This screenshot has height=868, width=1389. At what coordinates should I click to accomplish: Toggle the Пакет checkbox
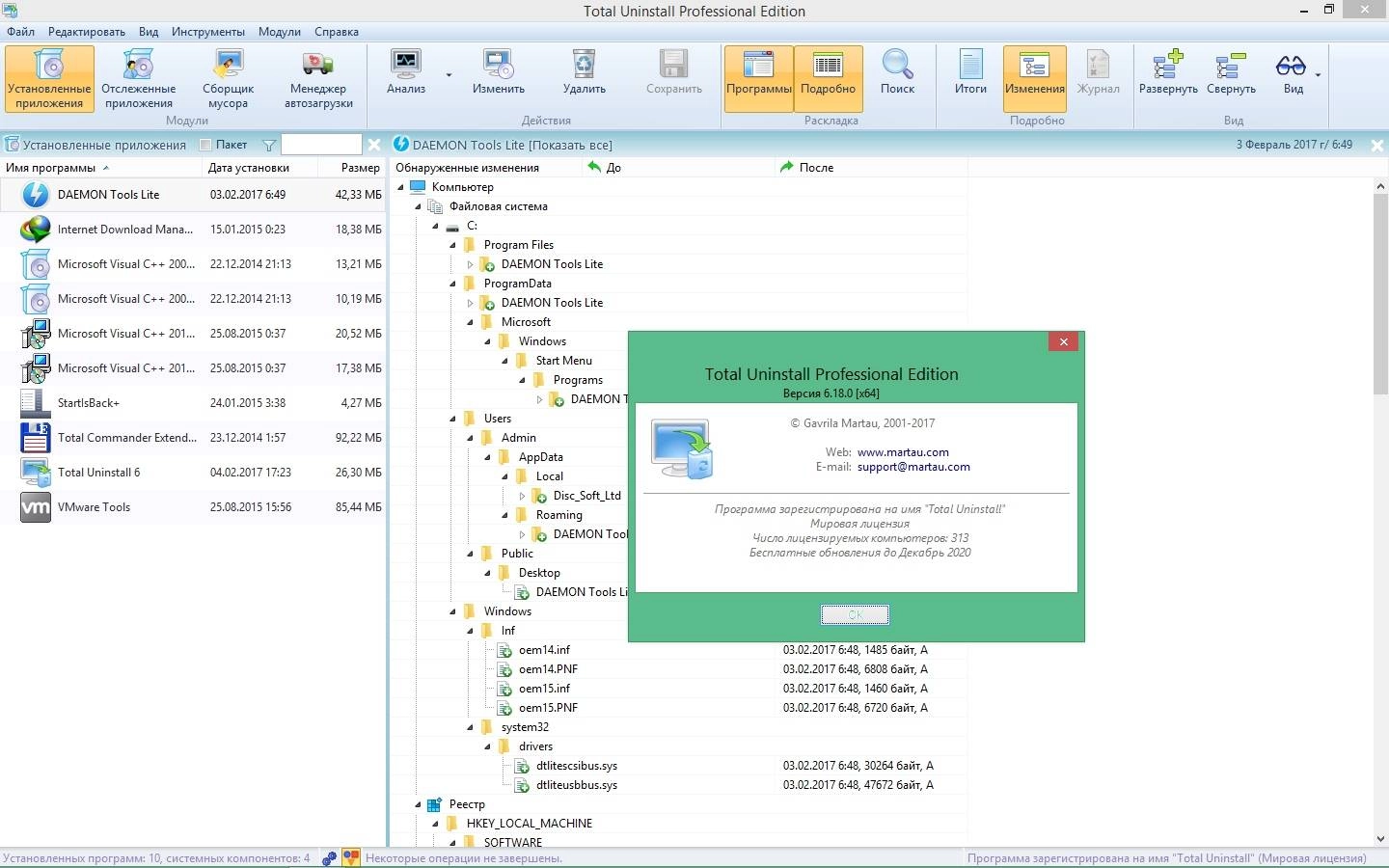[x=204, y=145]
